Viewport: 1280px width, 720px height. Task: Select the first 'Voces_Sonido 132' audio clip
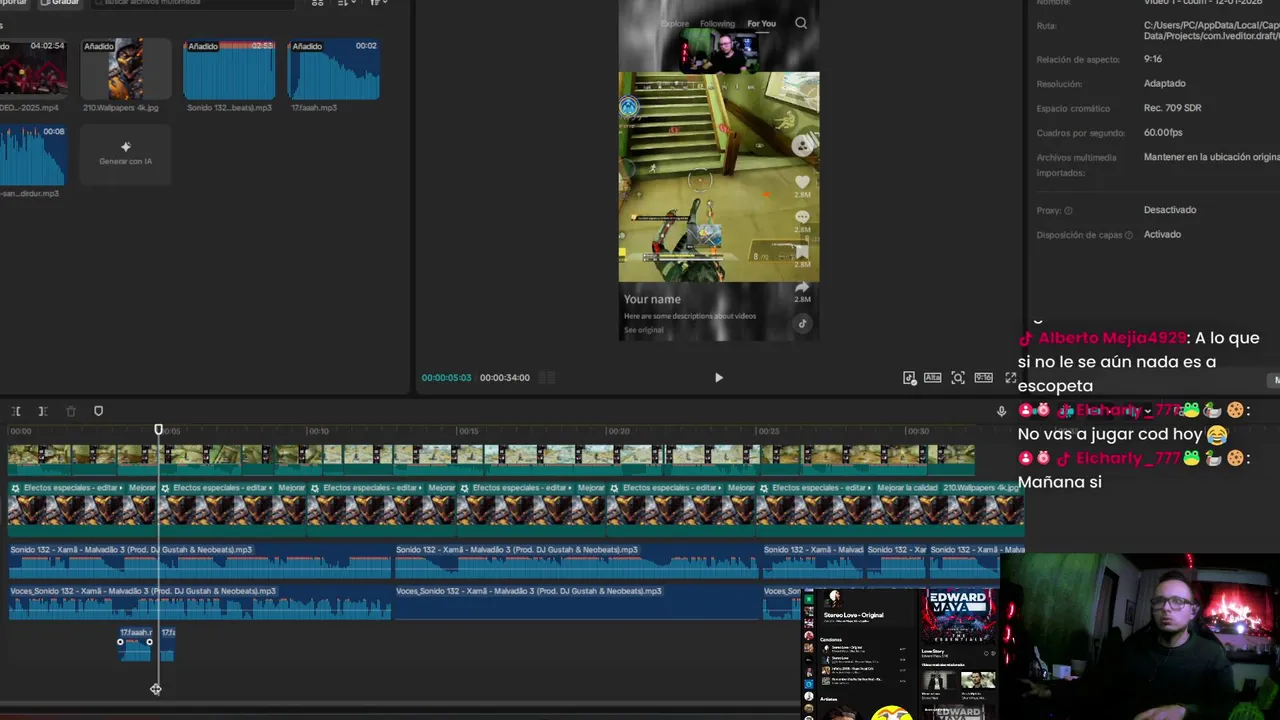[200, 603]
